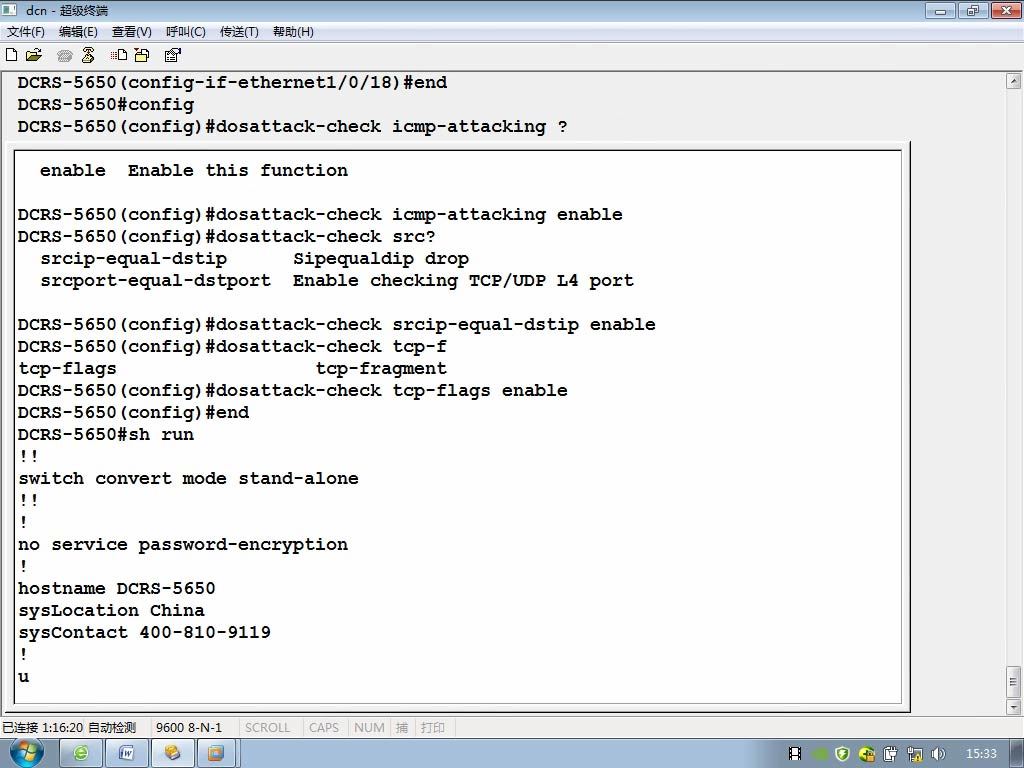Click the text 'srcport-equal-dstport'
Viewport: 1024px width, 768px height.
point(155,281)
